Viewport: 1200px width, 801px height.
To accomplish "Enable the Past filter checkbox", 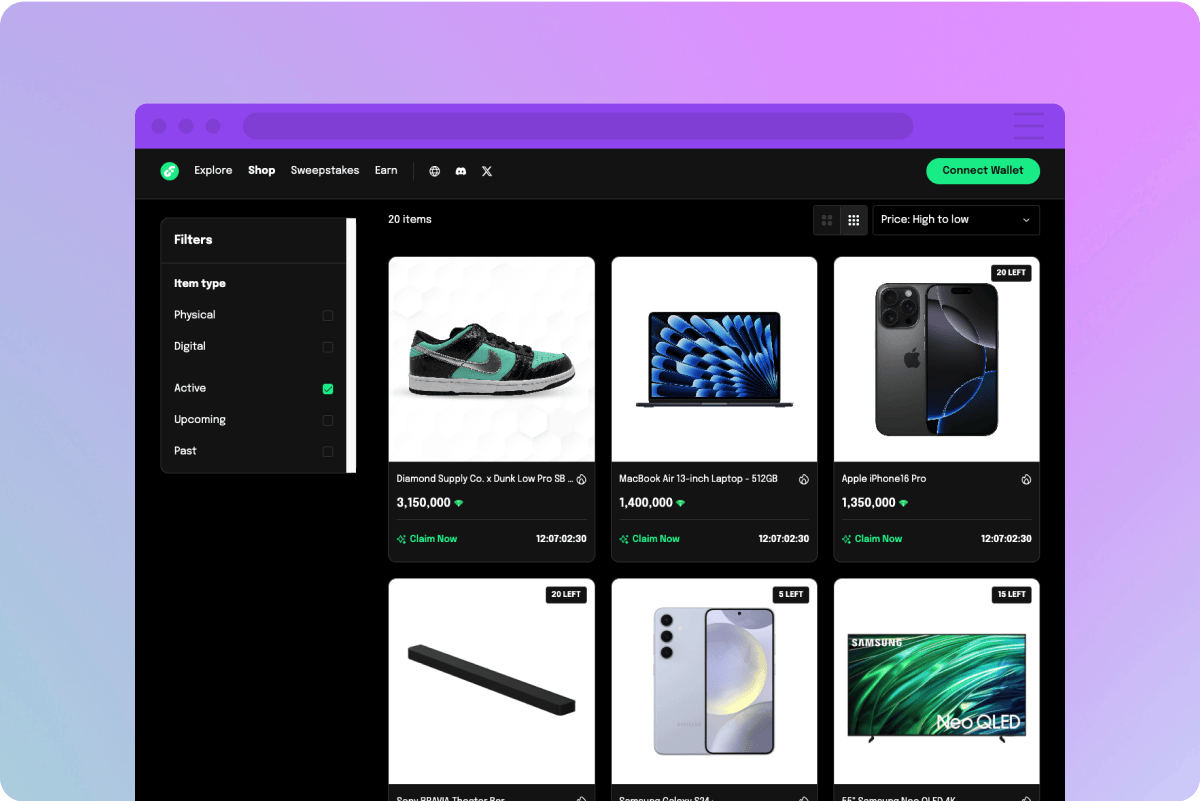I will pos(328,452).
